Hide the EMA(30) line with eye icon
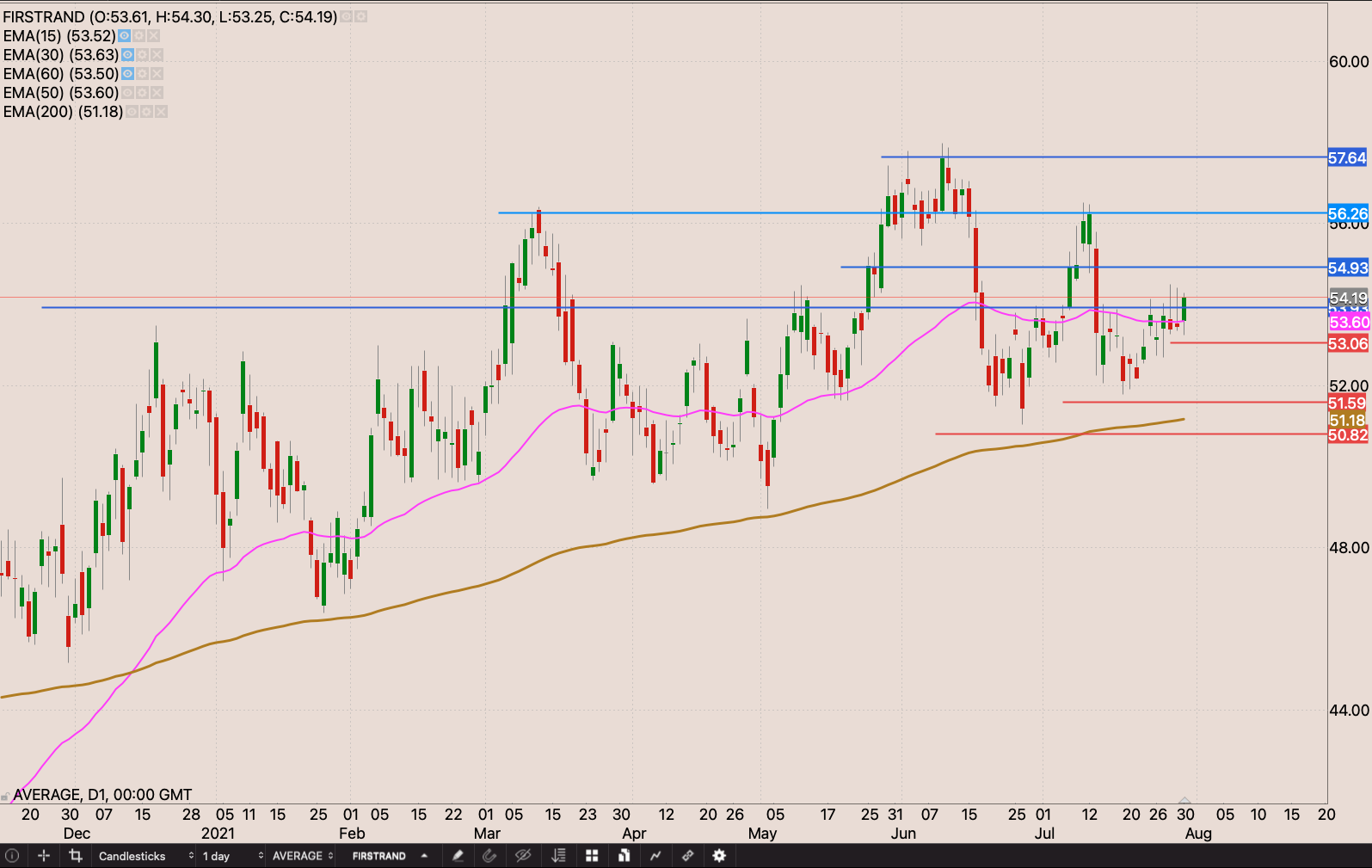This screenshot has height=868, width=1372. [x=128, y=55]
